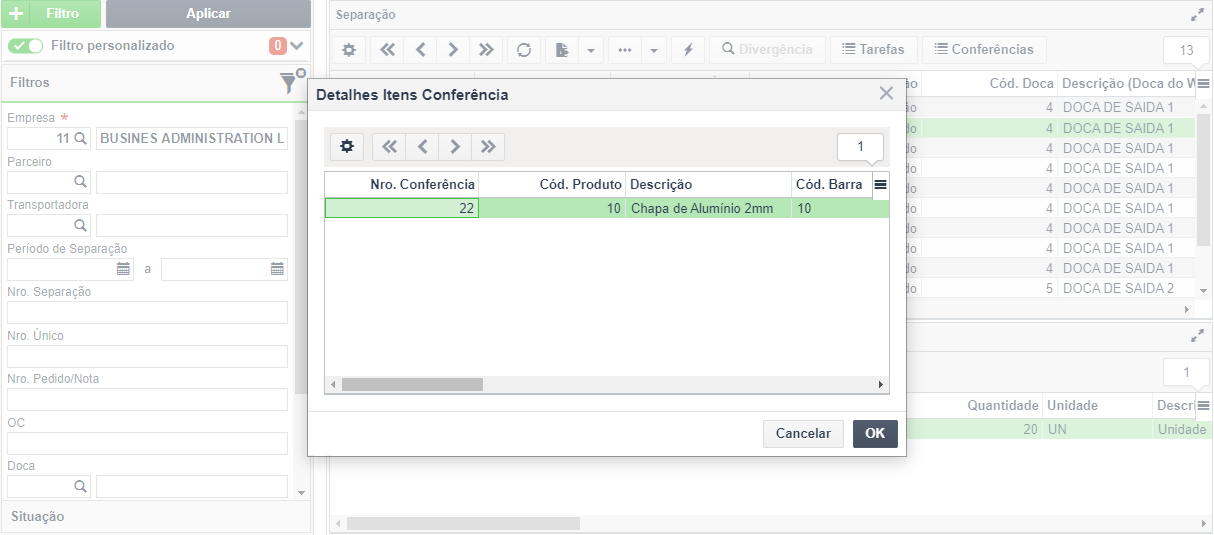Viewport: 1214px width, 535px height.
Task: Close the Detalhes Itens Conferência dialog
Action: pos(886,94)
